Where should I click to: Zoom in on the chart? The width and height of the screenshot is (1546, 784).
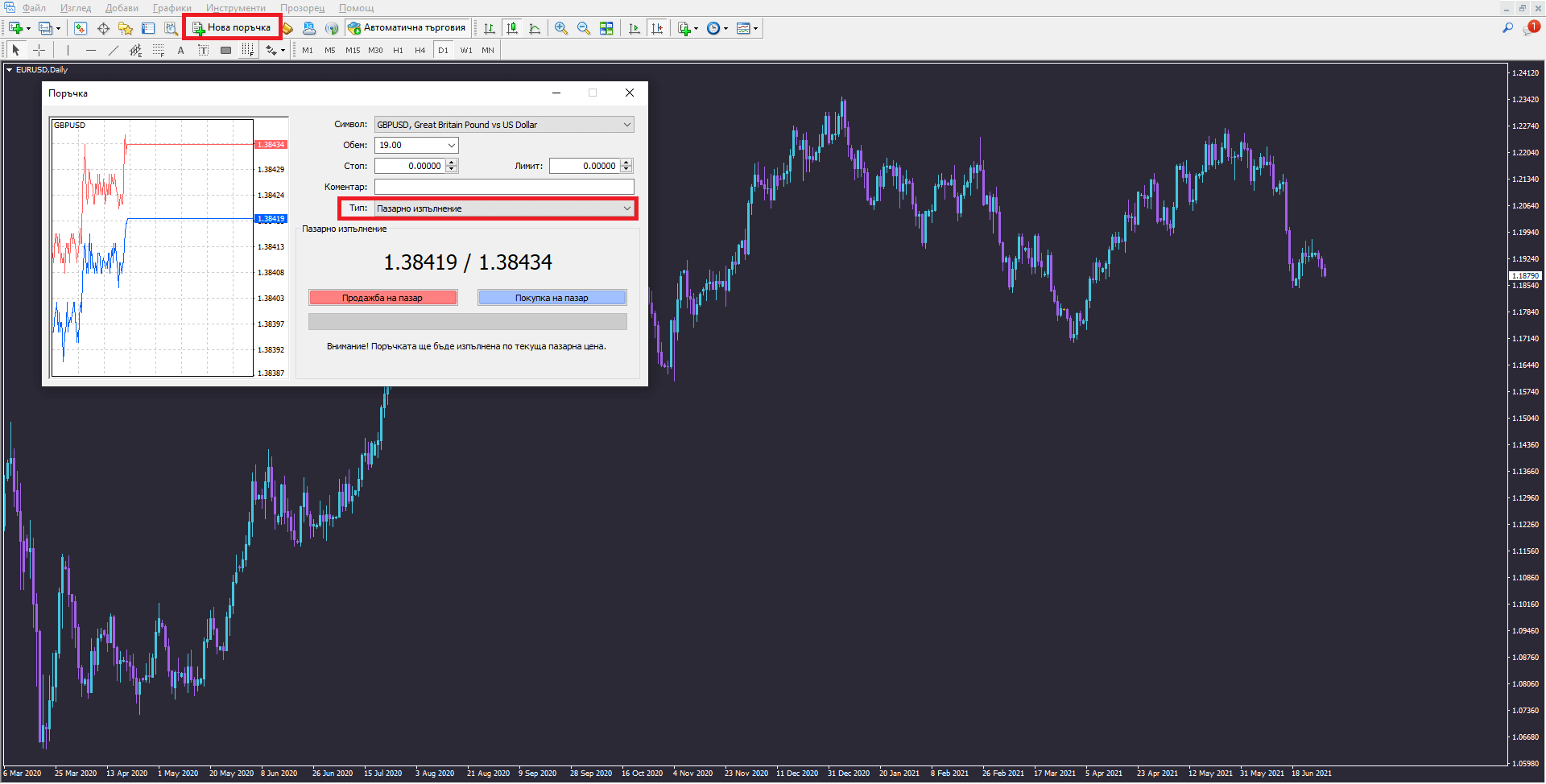pos(561,28)
